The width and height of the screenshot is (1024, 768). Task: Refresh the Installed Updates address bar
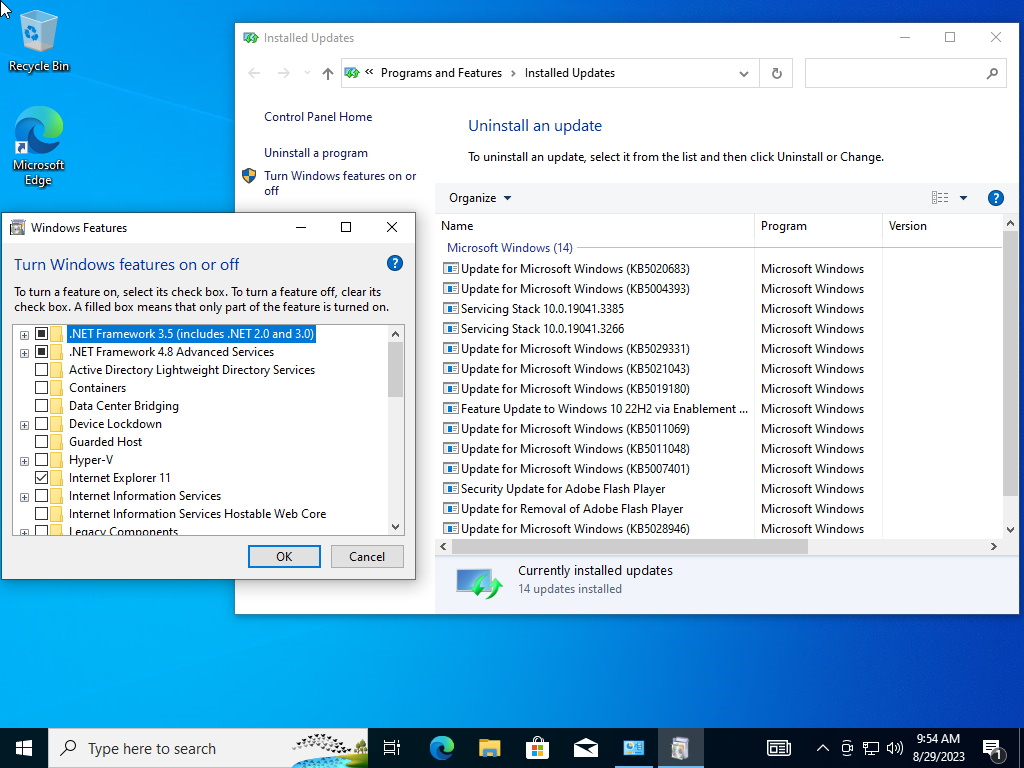pyautogui.click(x=776, y=73)
